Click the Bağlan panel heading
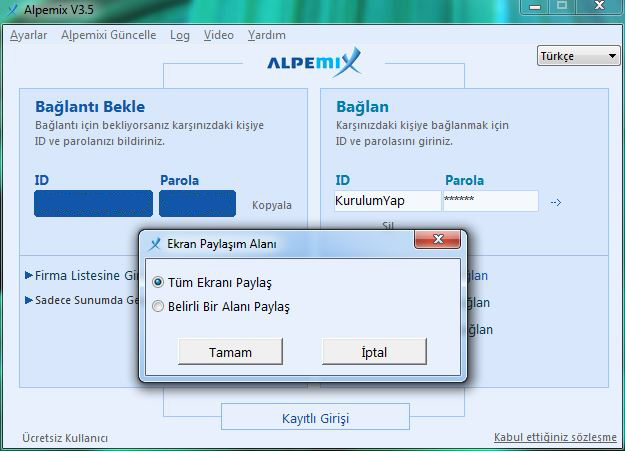Image resolution: width=625 pixels, height=451 pixels. tap(362, 107)
